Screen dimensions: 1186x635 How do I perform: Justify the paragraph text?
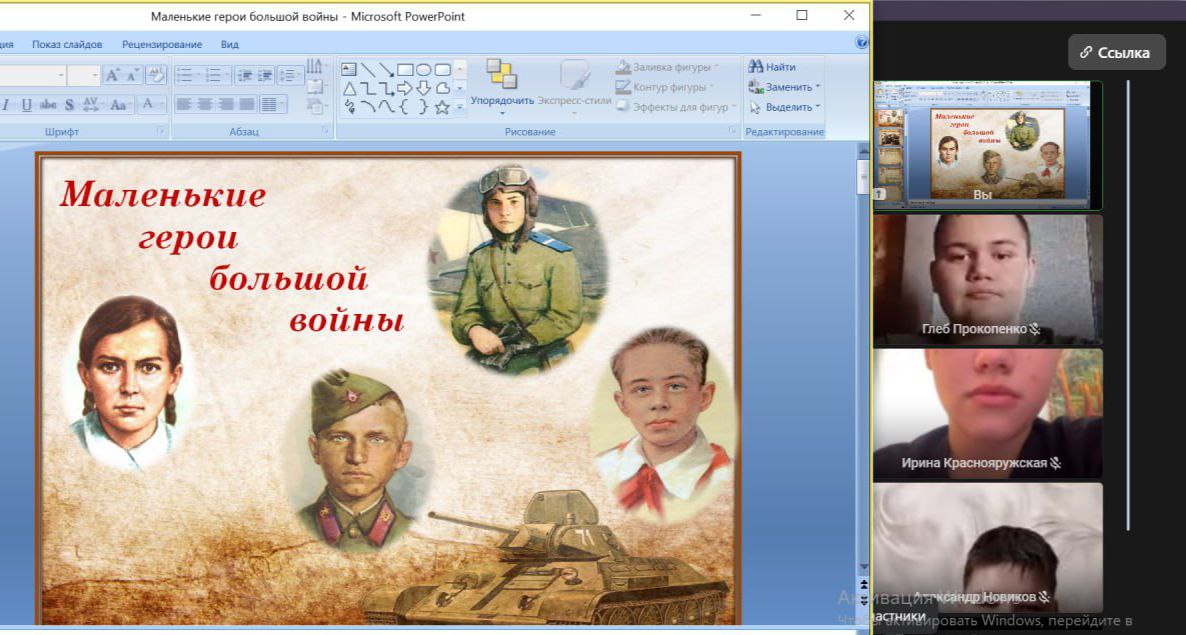pyautogui.click(x=247, y=104)
